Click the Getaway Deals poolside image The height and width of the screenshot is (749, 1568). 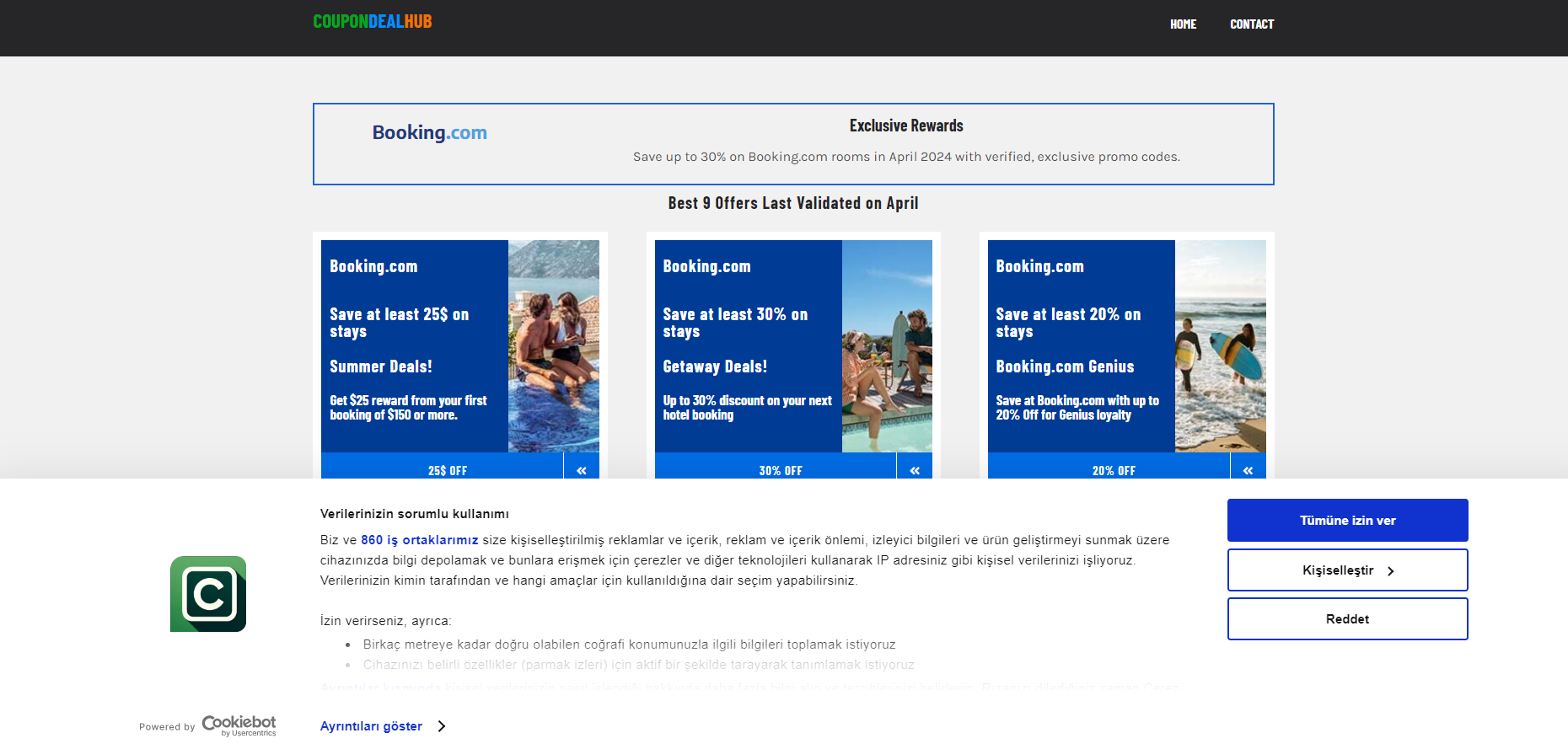[887, 346]
